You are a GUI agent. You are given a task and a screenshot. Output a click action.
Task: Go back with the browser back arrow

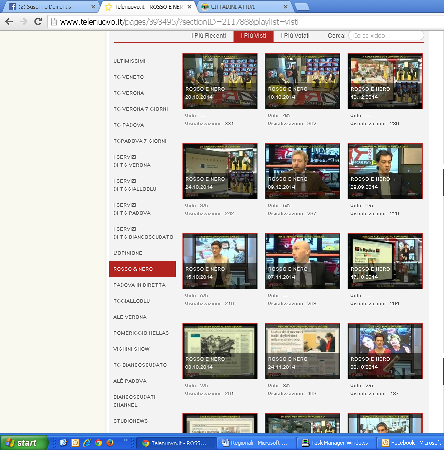coord(9,22)
